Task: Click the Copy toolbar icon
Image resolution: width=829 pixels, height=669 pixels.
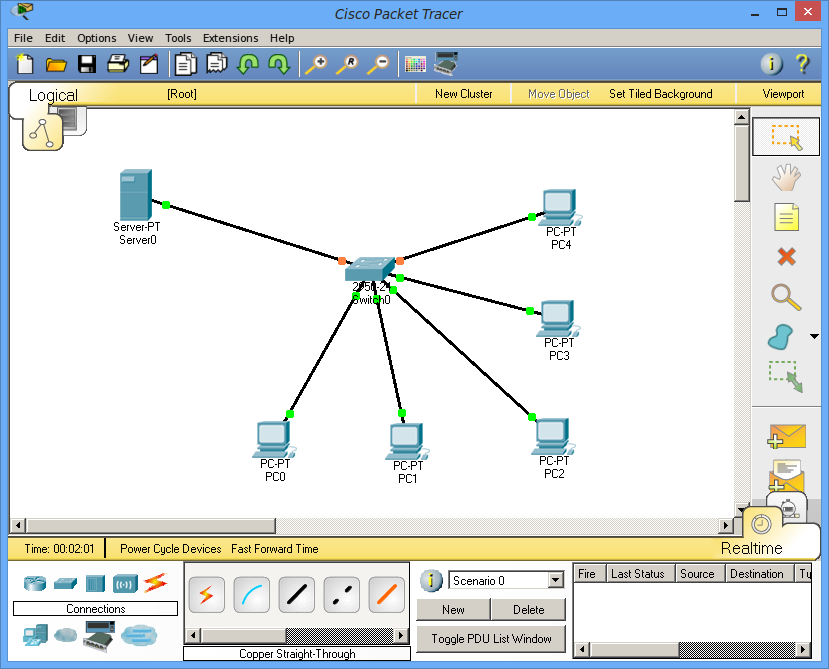Action: coord(186,64)
